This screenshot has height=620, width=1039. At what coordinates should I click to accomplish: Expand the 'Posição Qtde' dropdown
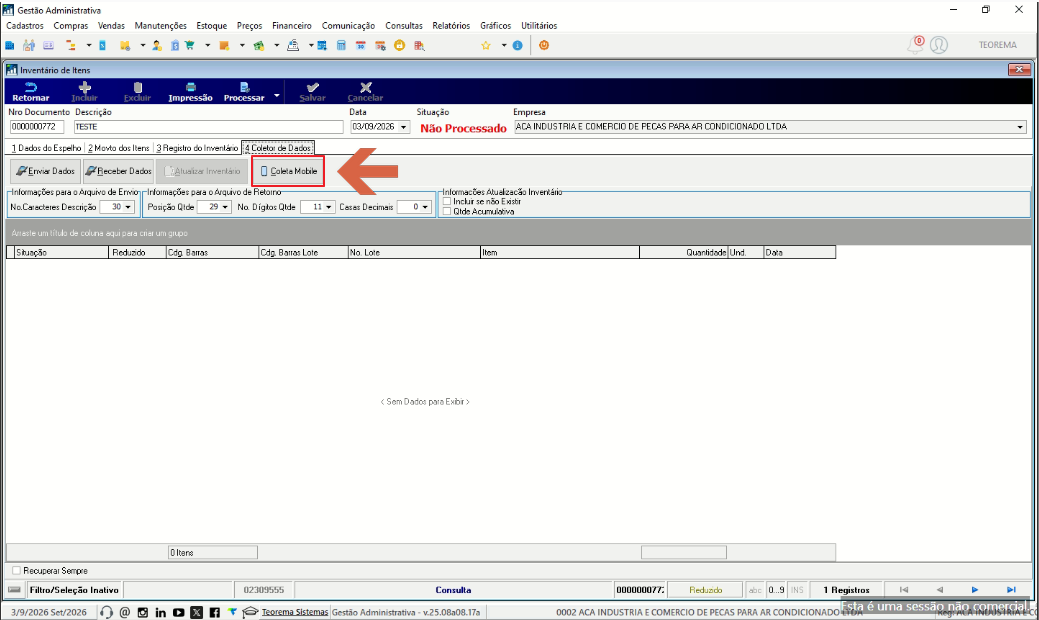tap(225, 207)
